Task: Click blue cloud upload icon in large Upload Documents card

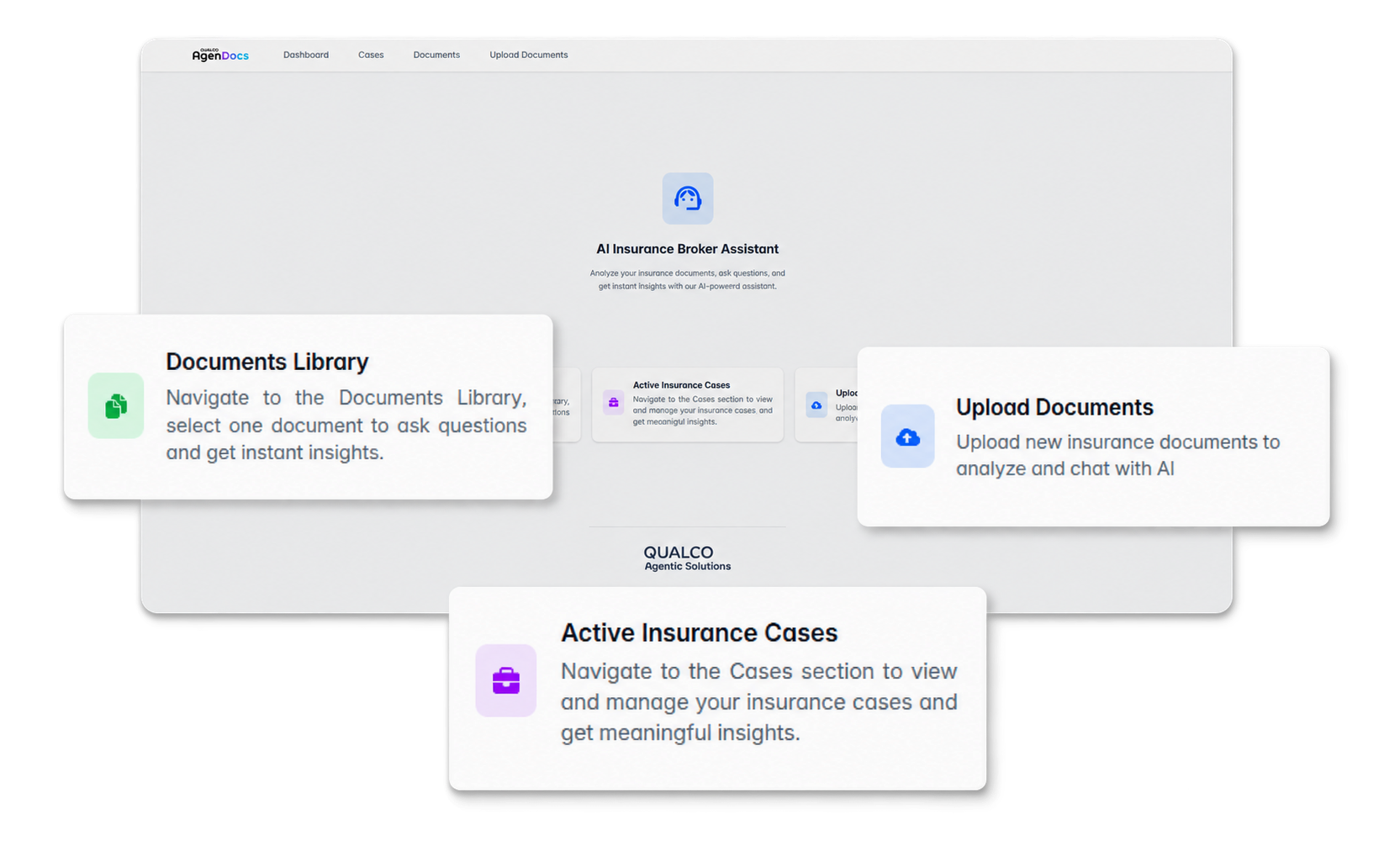Action: pos(907,436)
